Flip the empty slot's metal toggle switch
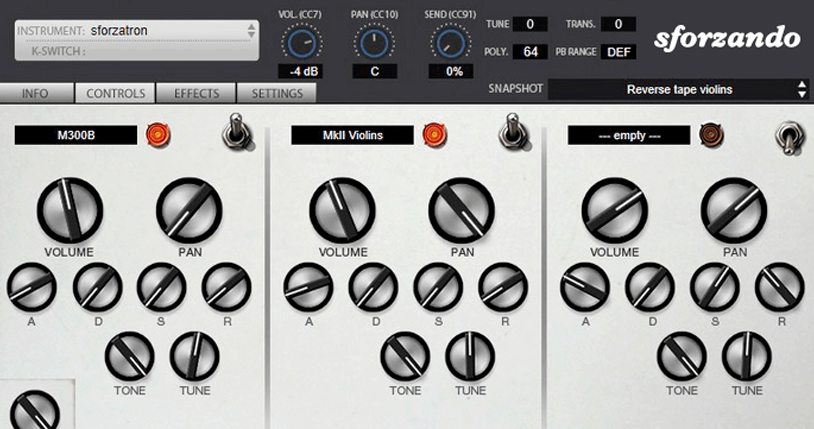814x429 pixels. (x=790, y=136)
